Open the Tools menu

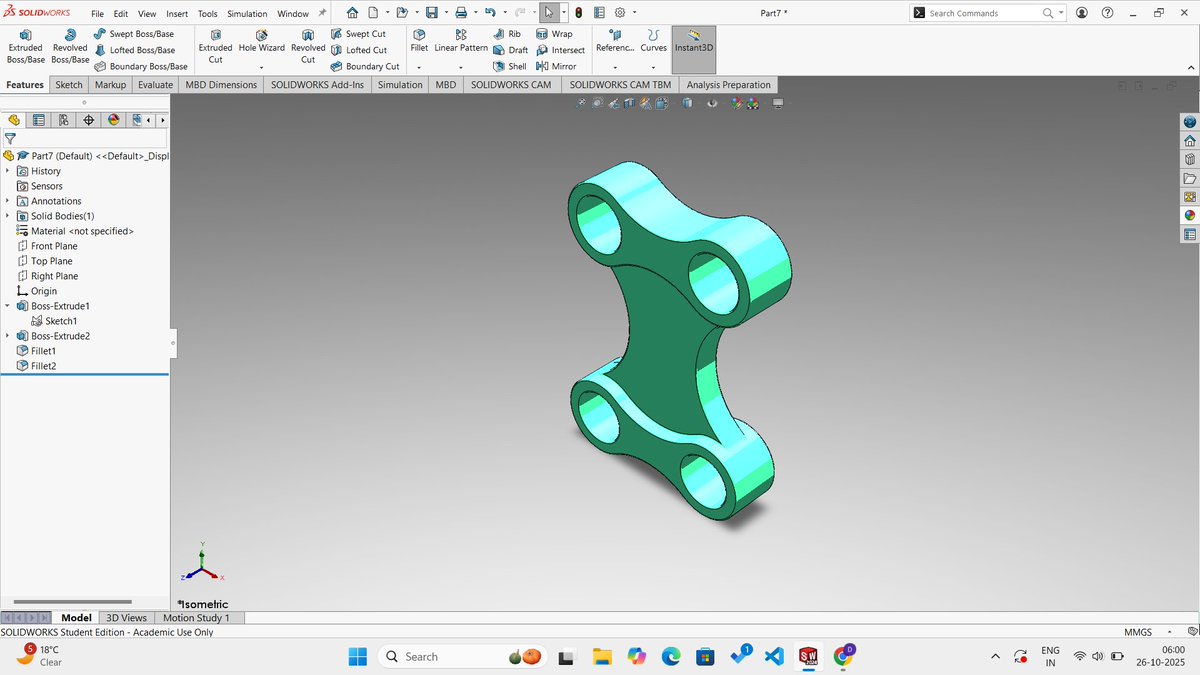208,14
